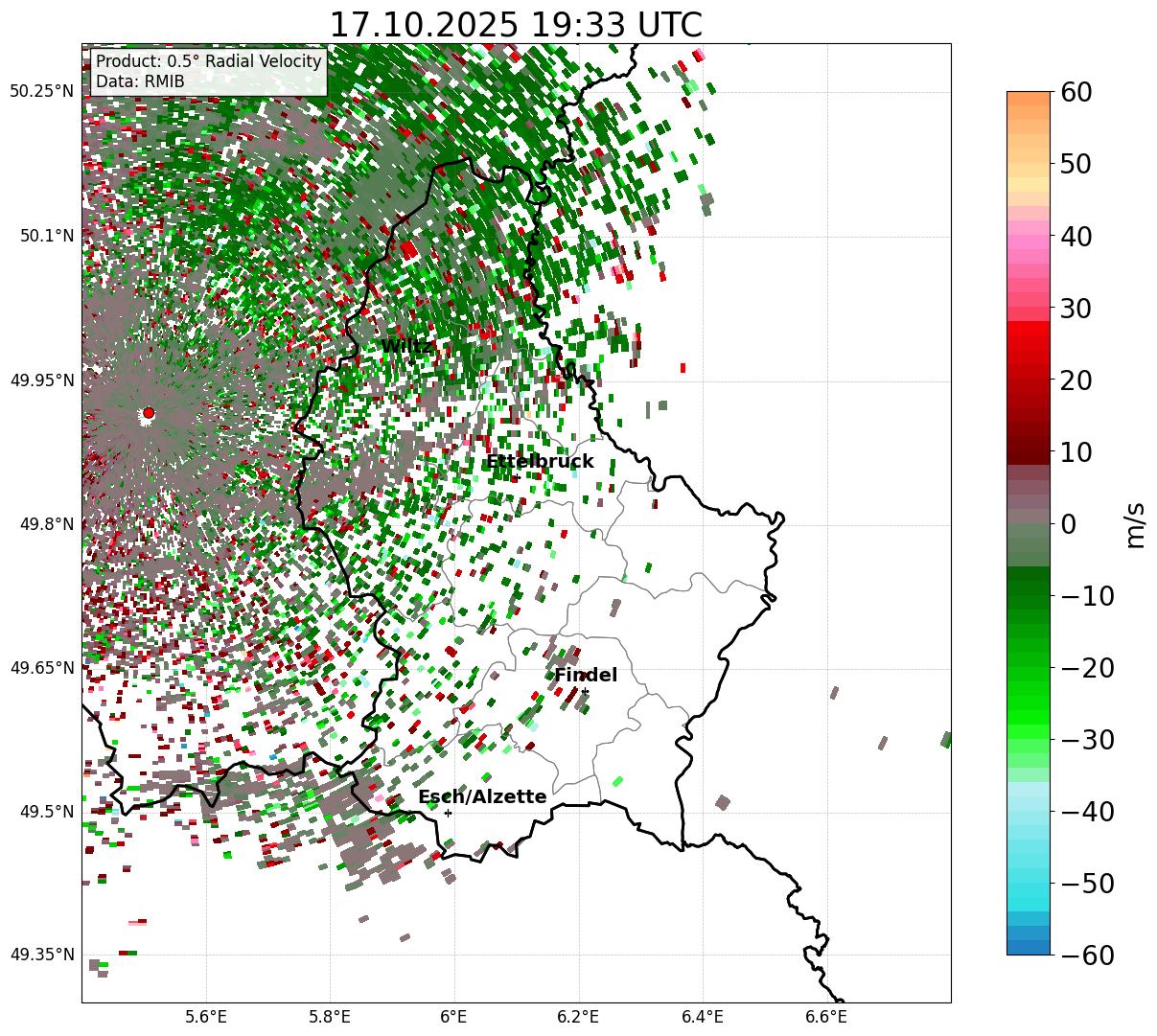This screenshot has width=1157, height=1036.
Task: Click the 49.8°N latitude tick label
Action: coord(47,524)
